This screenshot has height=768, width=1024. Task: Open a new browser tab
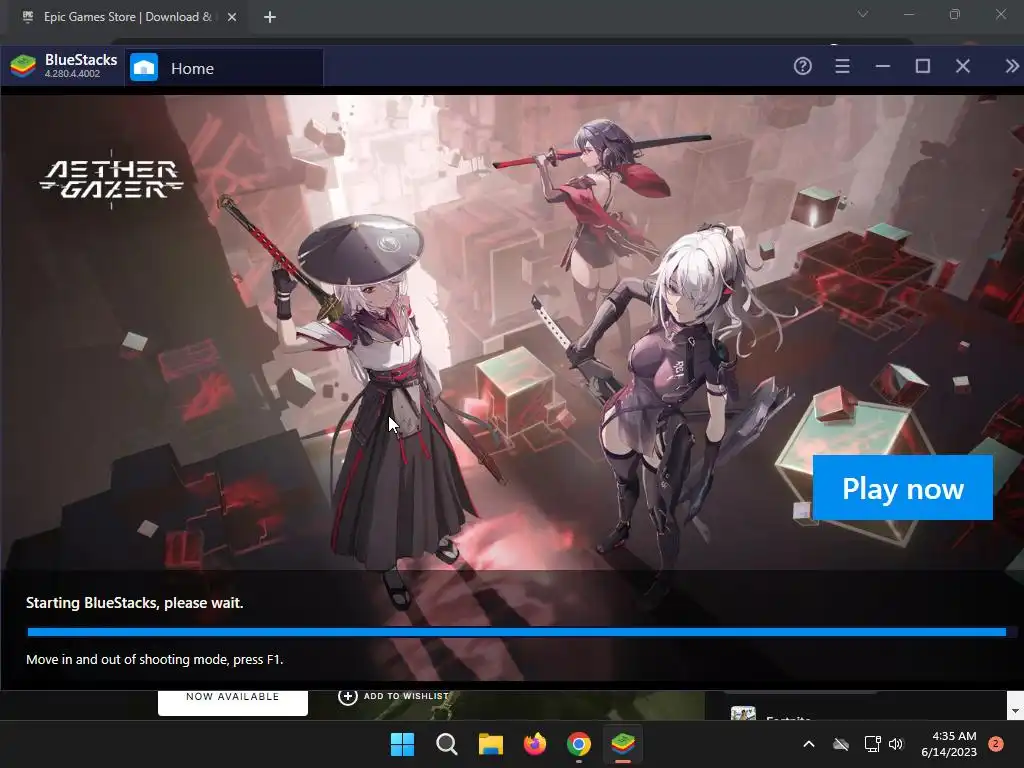(x=270, y=17)
